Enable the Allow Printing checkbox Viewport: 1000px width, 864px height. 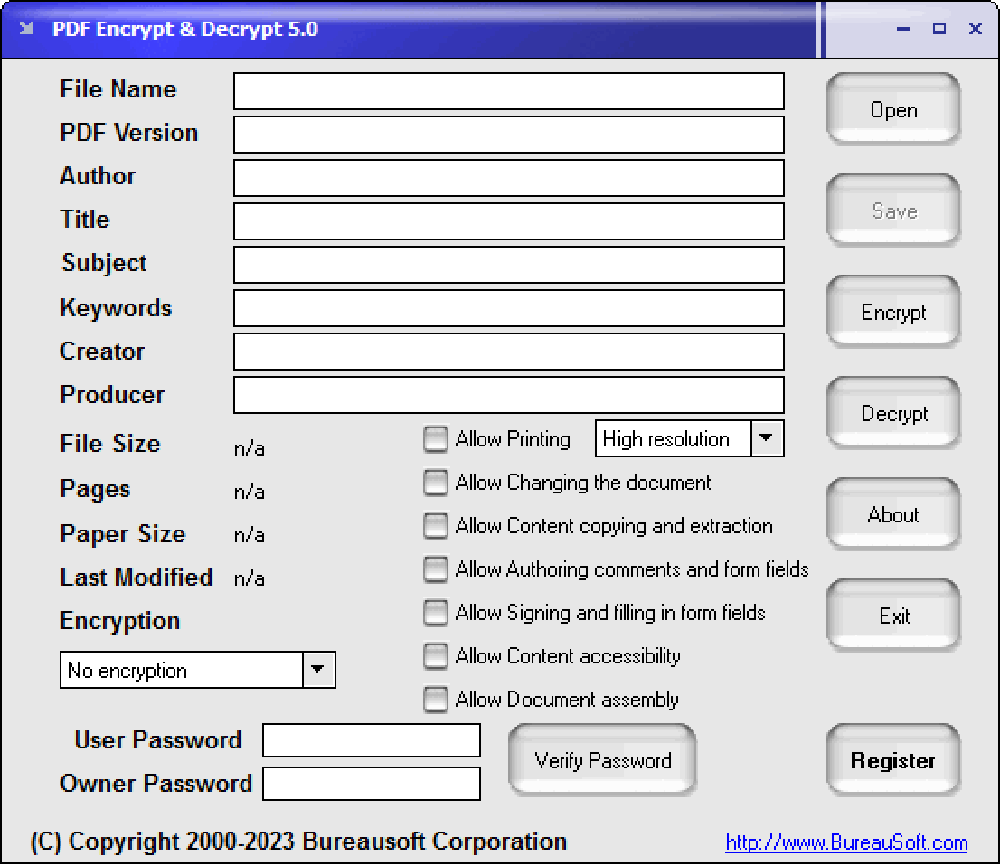436,439
